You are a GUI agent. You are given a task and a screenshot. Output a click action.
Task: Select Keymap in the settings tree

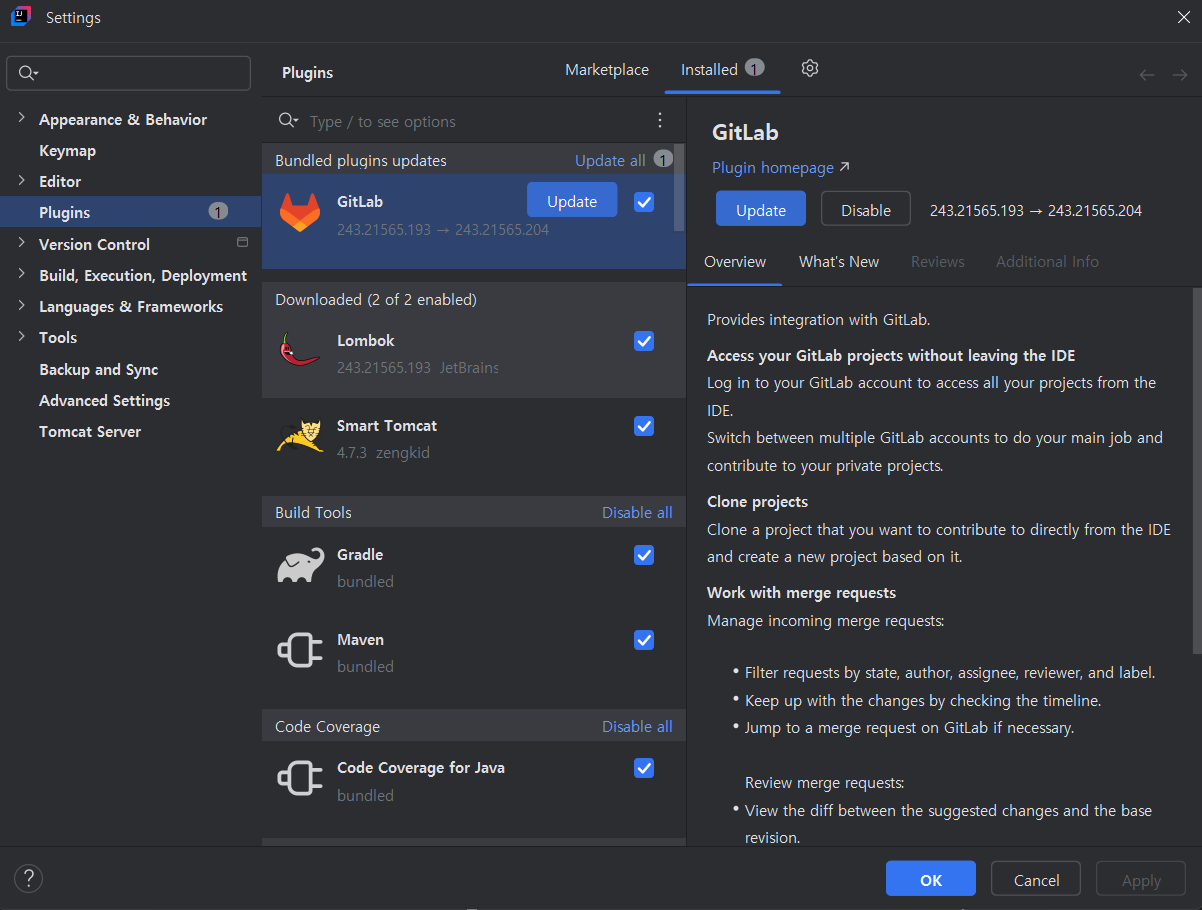[x=67, y=150]
